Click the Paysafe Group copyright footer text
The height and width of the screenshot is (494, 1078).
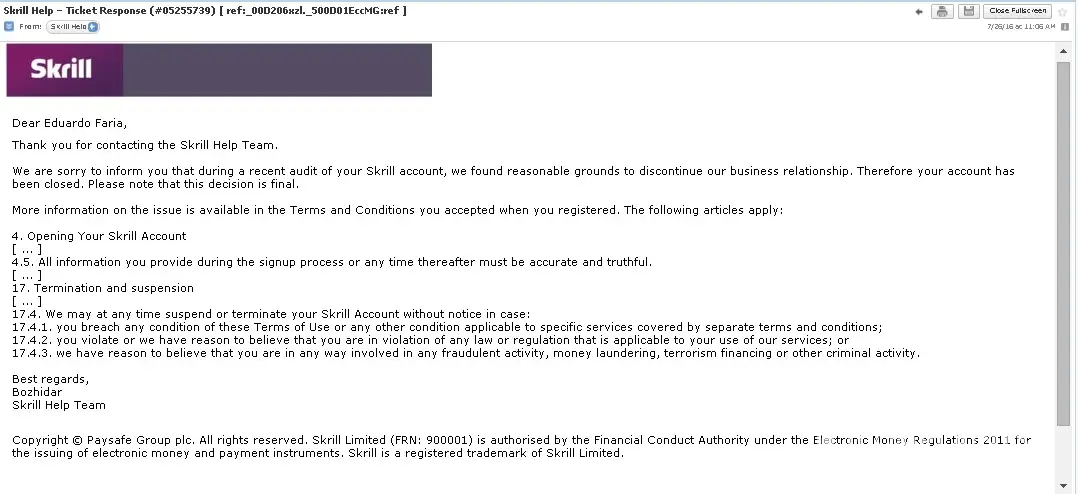tap(520, 446)
